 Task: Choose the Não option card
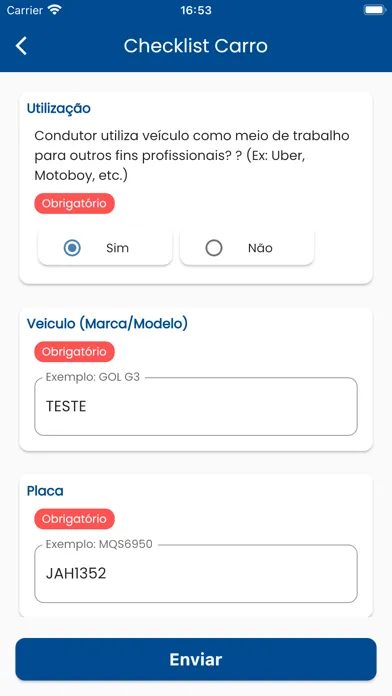247,248
